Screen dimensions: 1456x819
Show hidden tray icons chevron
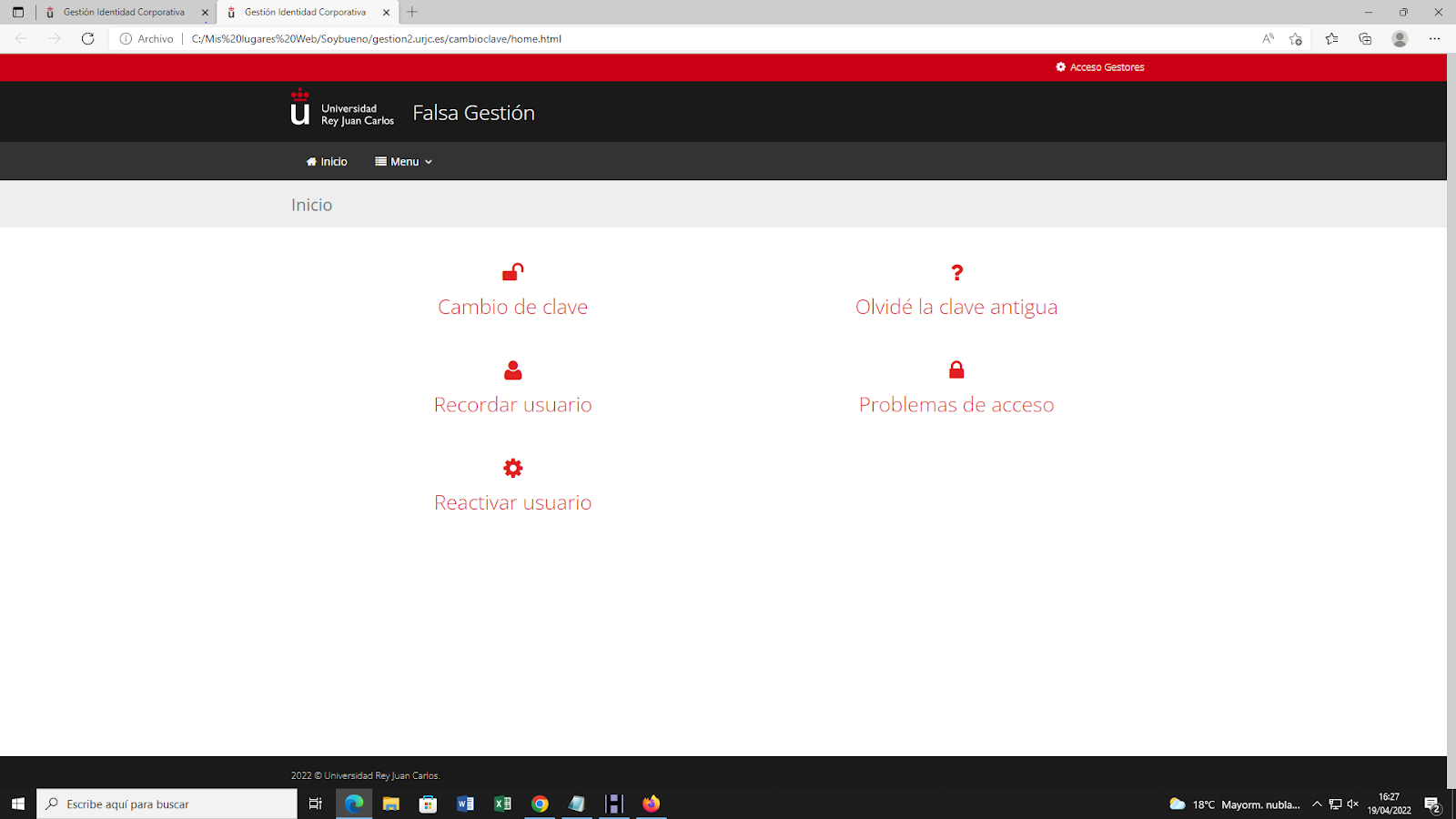point(1317,804)
